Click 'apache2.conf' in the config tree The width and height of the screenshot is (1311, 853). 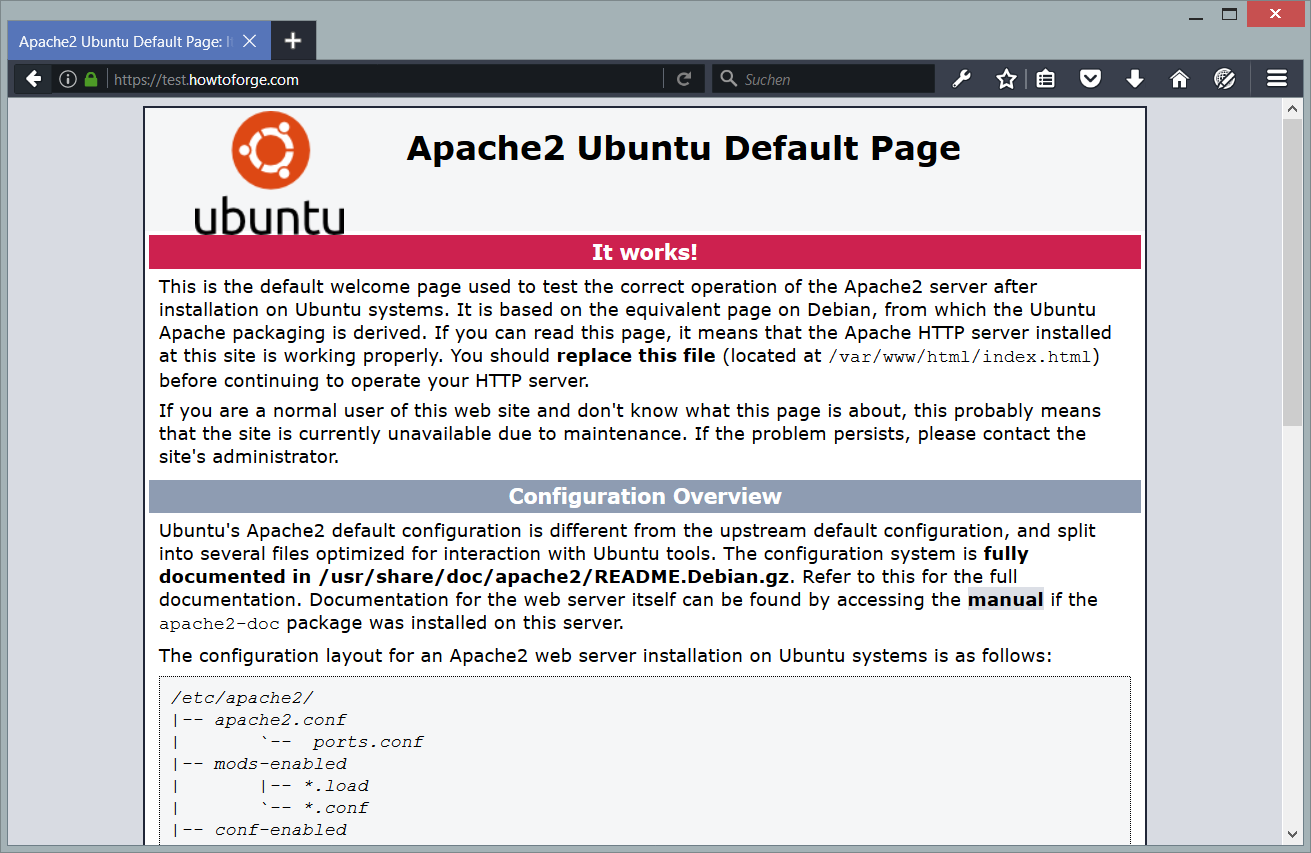point(281,720)
